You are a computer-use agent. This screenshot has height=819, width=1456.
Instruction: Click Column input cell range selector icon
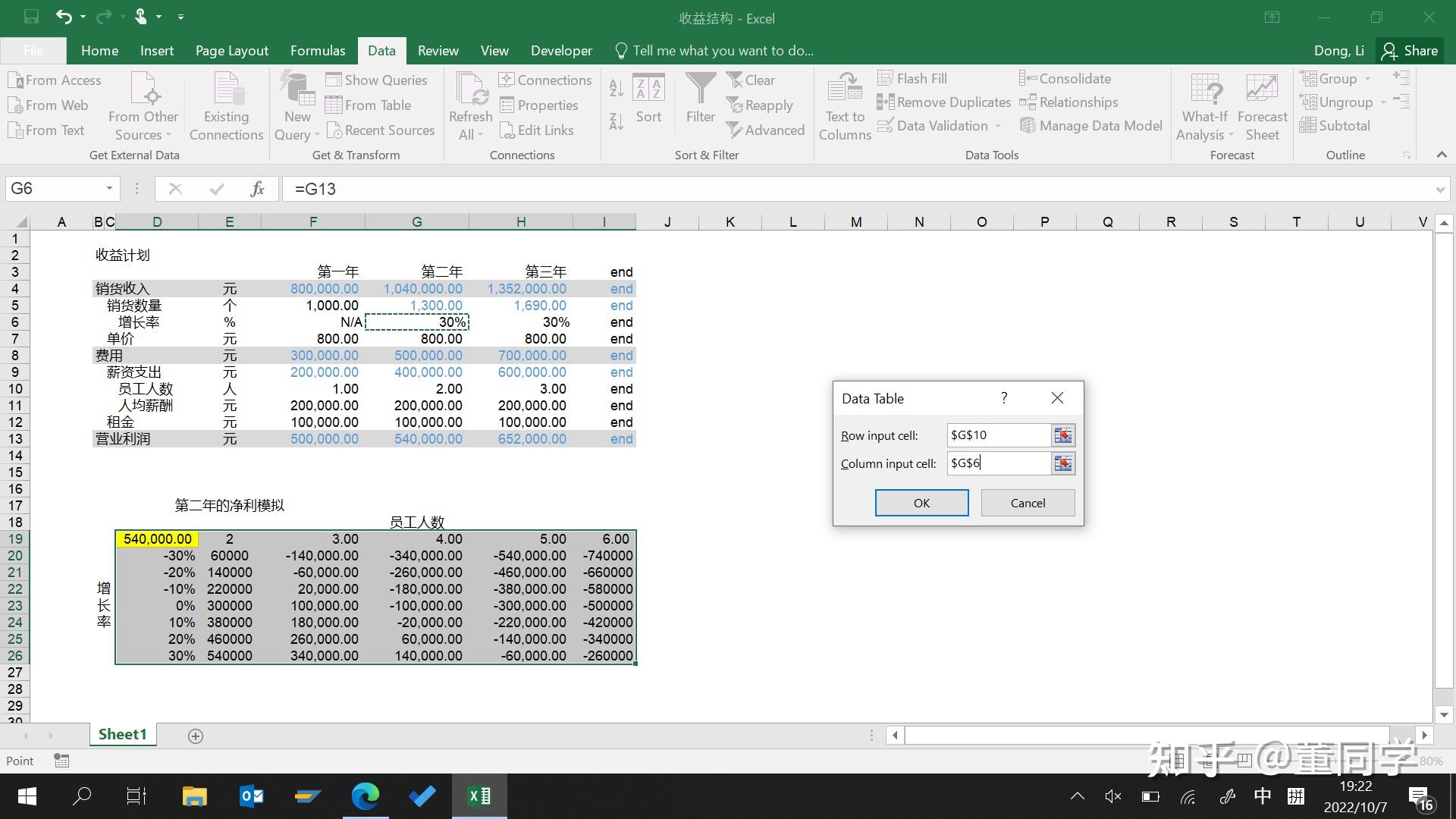point(1063,463)
